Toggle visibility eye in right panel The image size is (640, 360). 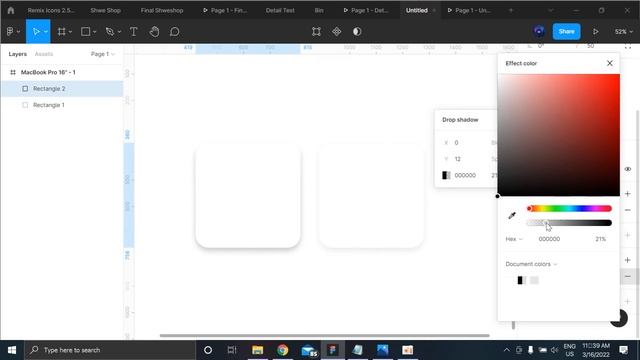(628, 169)
